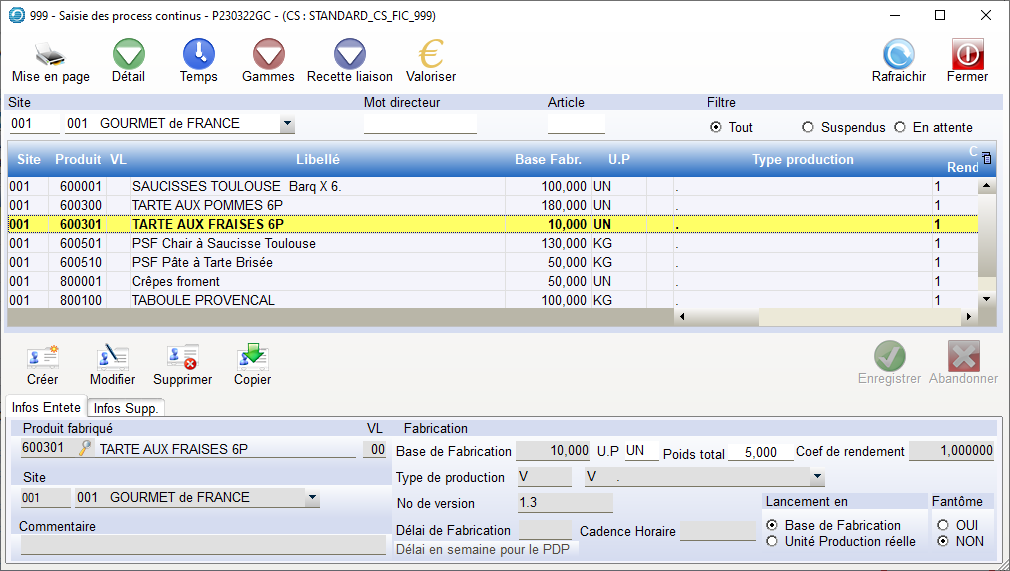This screenshot has width=1010, height=571.
Task: Expand the top Site GOURMET de FRANCE dropdown
Action: (x=287, y=124)
